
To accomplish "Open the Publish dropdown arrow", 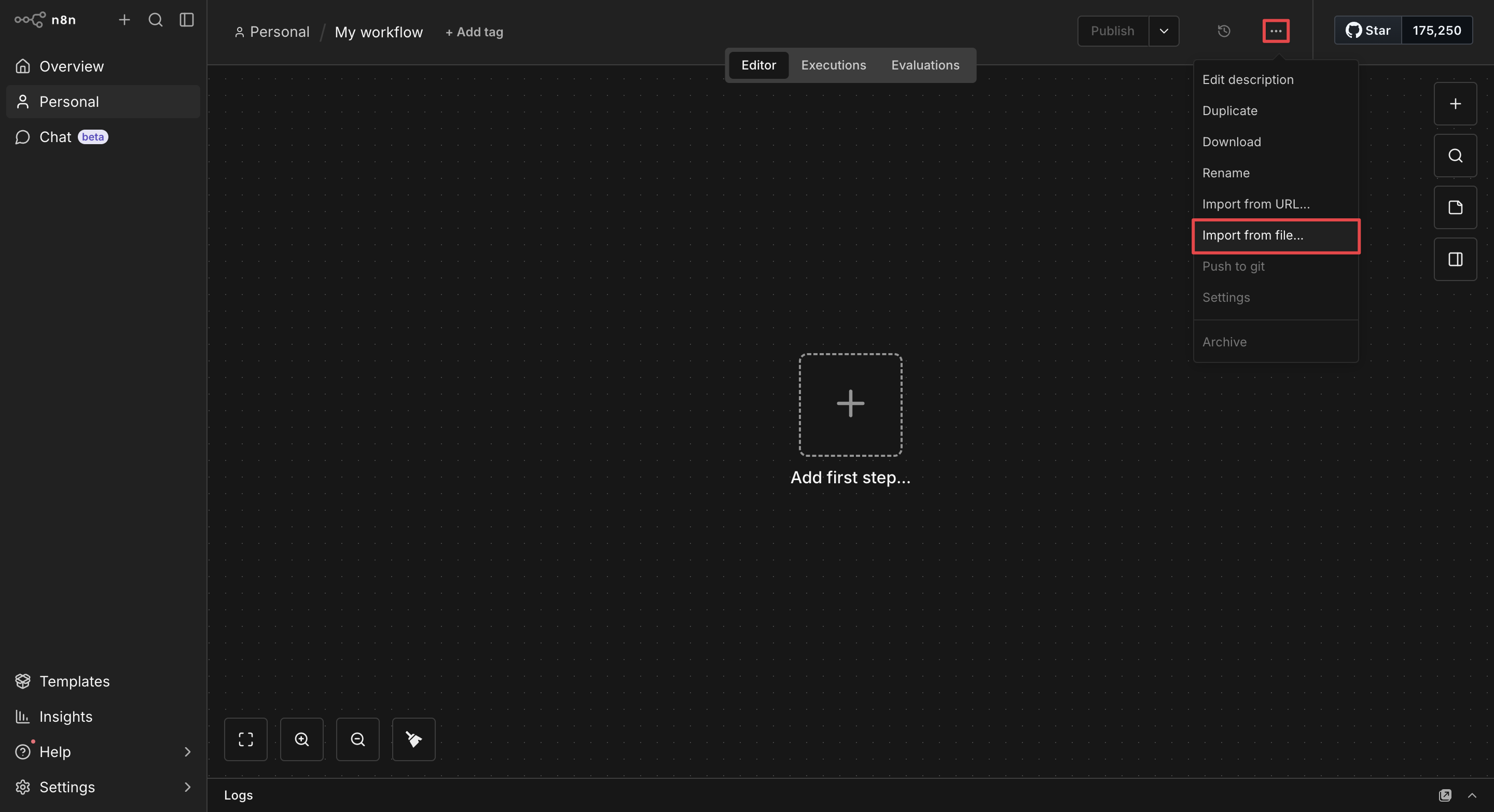I will point(1164,31).
